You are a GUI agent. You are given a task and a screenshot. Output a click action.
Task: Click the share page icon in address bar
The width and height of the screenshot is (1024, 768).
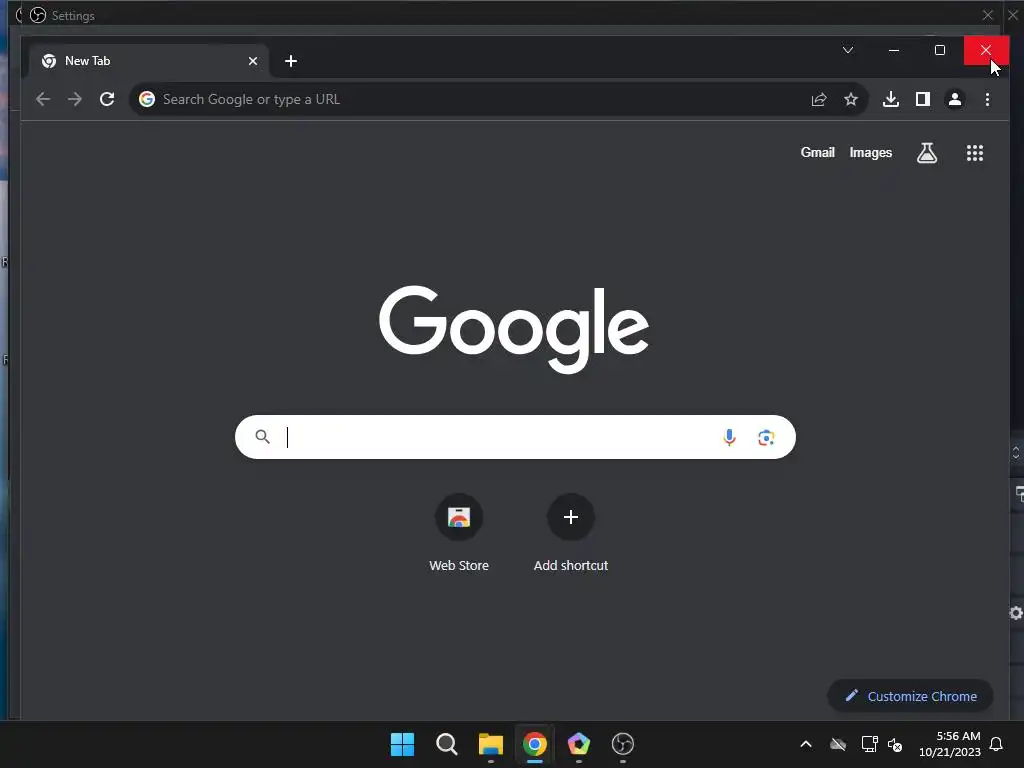point(819,99)
